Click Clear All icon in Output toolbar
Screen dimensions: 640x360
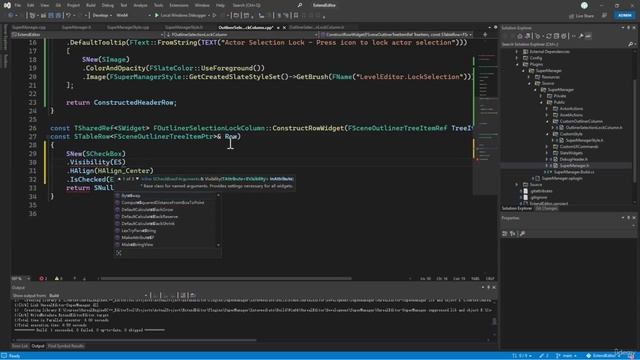tap(183, 295)
